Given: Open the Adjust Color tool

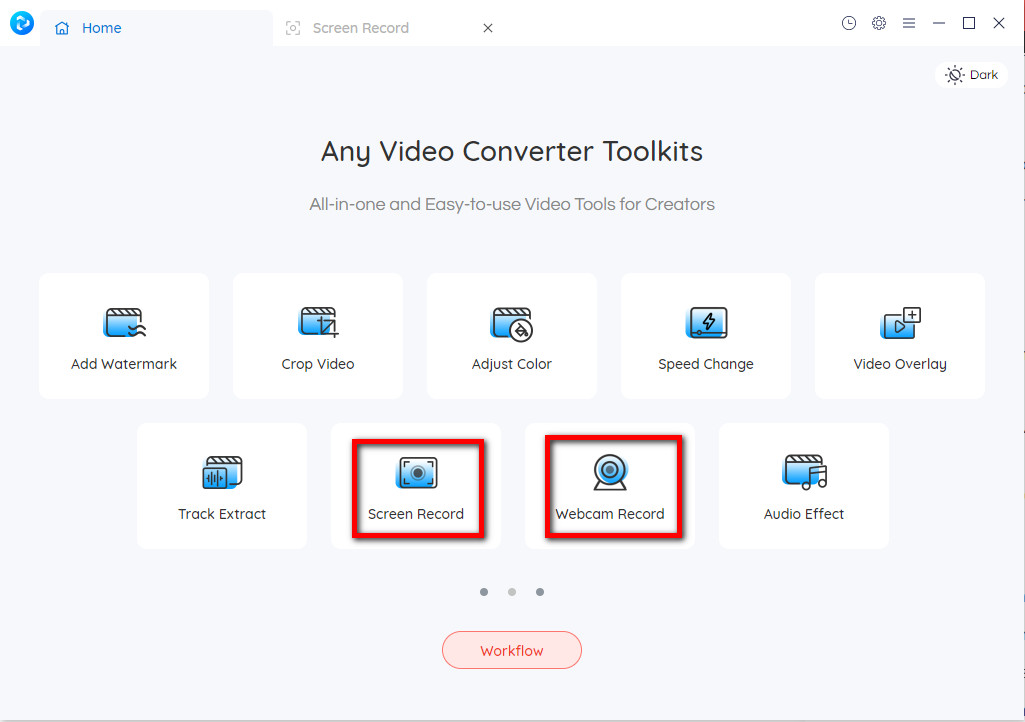Looking at the screenshot, I should (x=511, y=335).
